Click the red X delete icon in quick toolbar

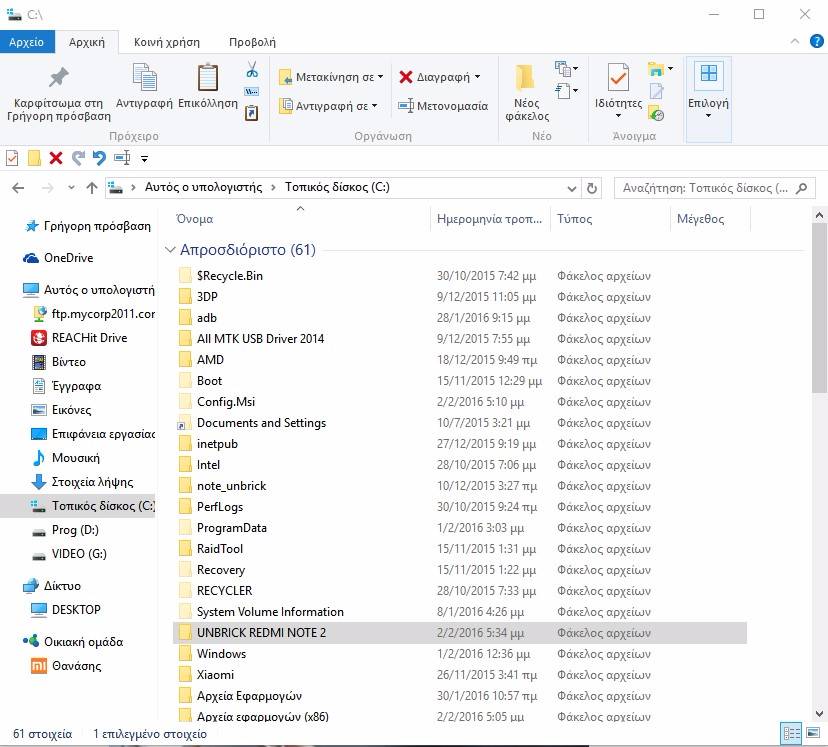56,158
